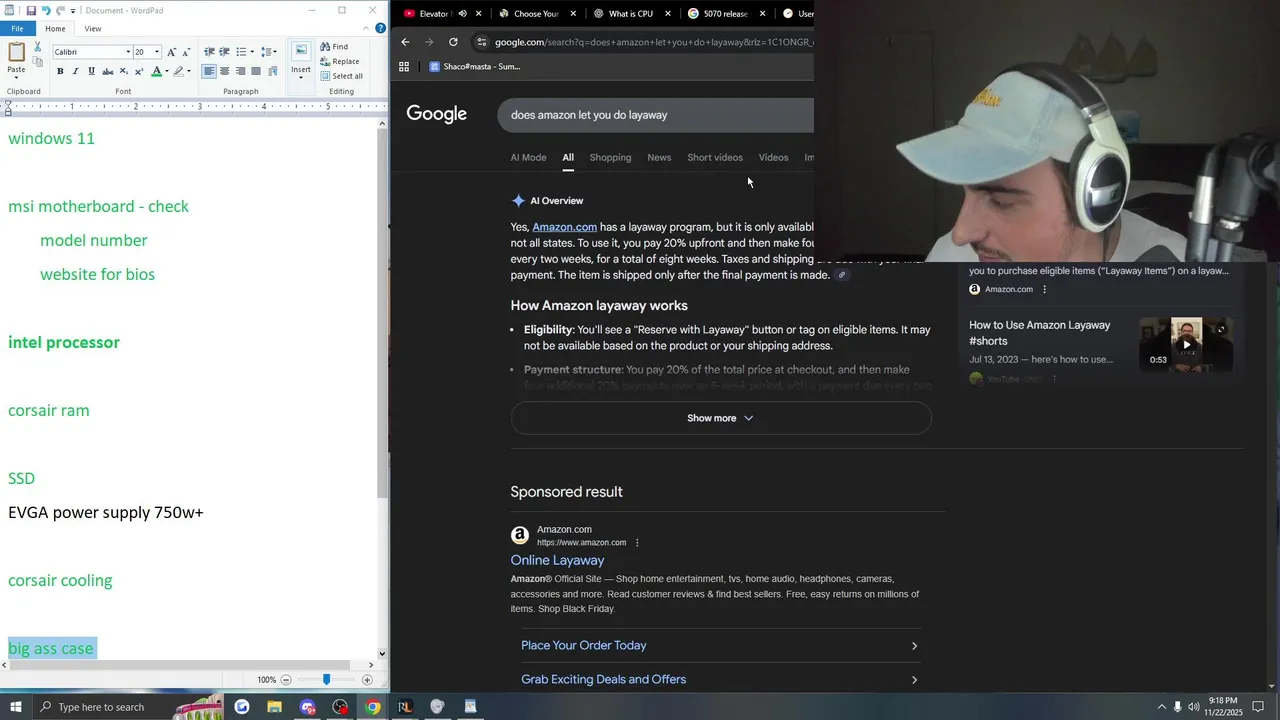
Task: Reload the Google search page
Action: pos(453,42)
